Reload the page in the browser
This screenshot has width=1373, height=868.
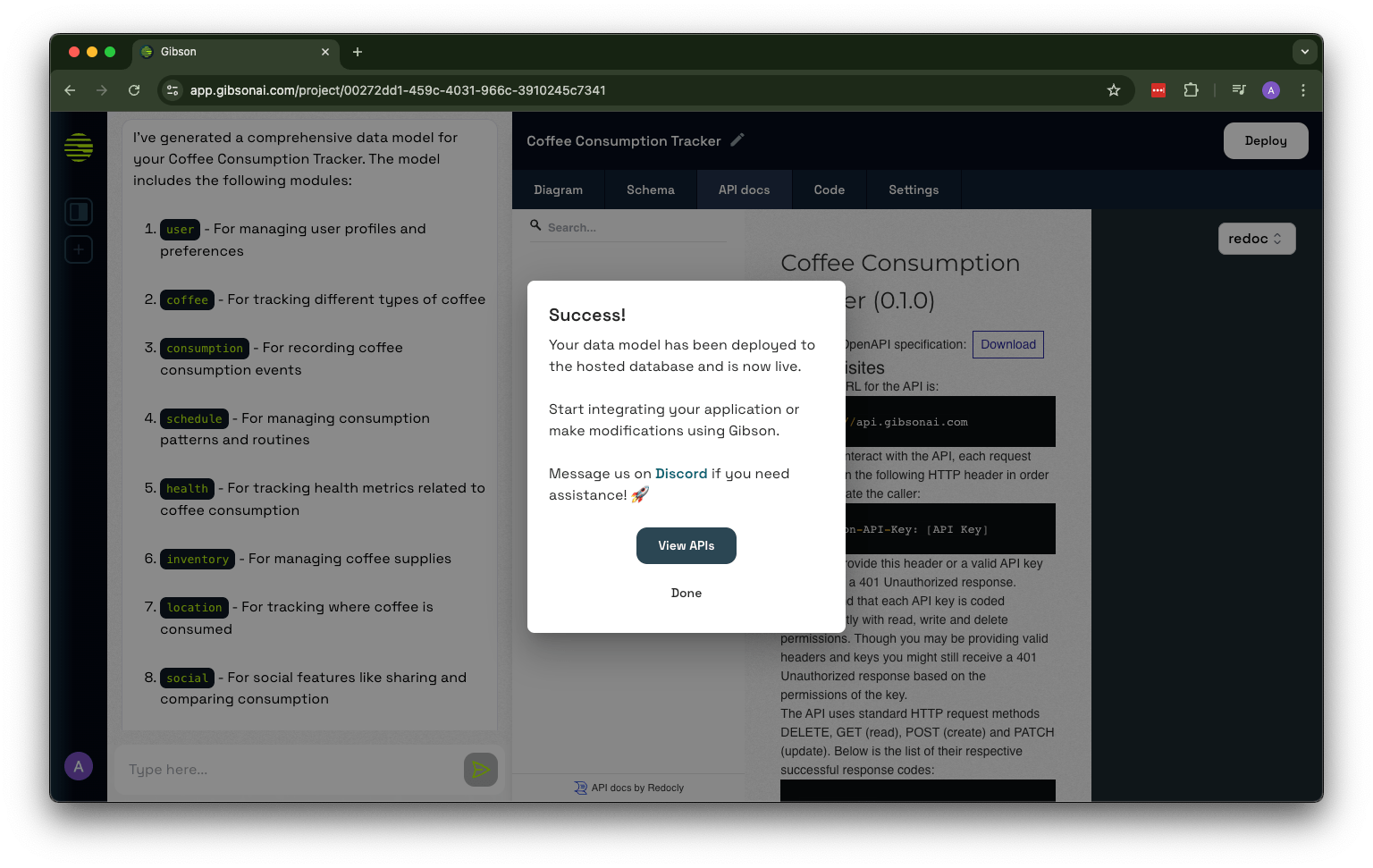click(134, 90)
